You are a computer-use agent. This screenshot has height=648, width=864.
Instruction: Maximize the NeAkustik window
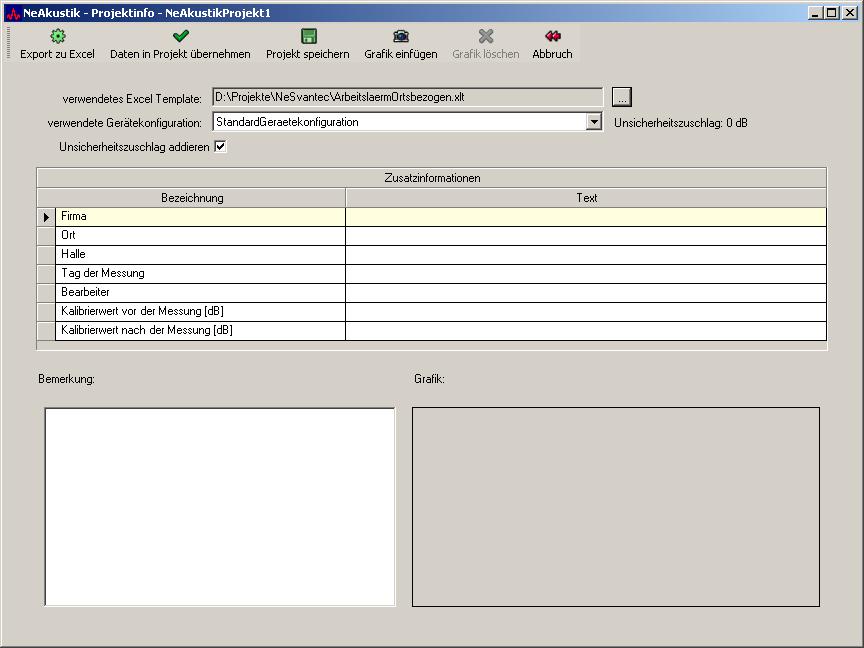[x=832, y=13]
